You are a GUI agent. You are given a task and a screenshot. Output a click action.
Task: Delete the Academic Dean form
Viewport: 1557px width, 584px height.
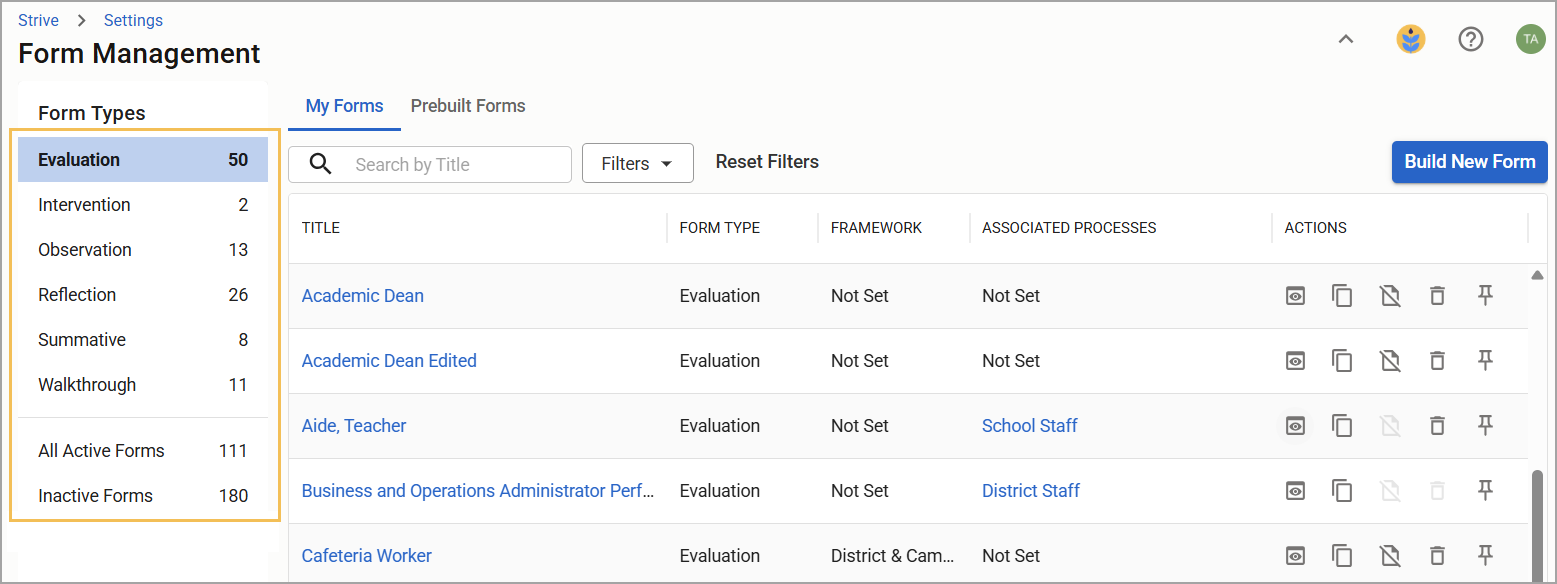[x=1437, y=296]
